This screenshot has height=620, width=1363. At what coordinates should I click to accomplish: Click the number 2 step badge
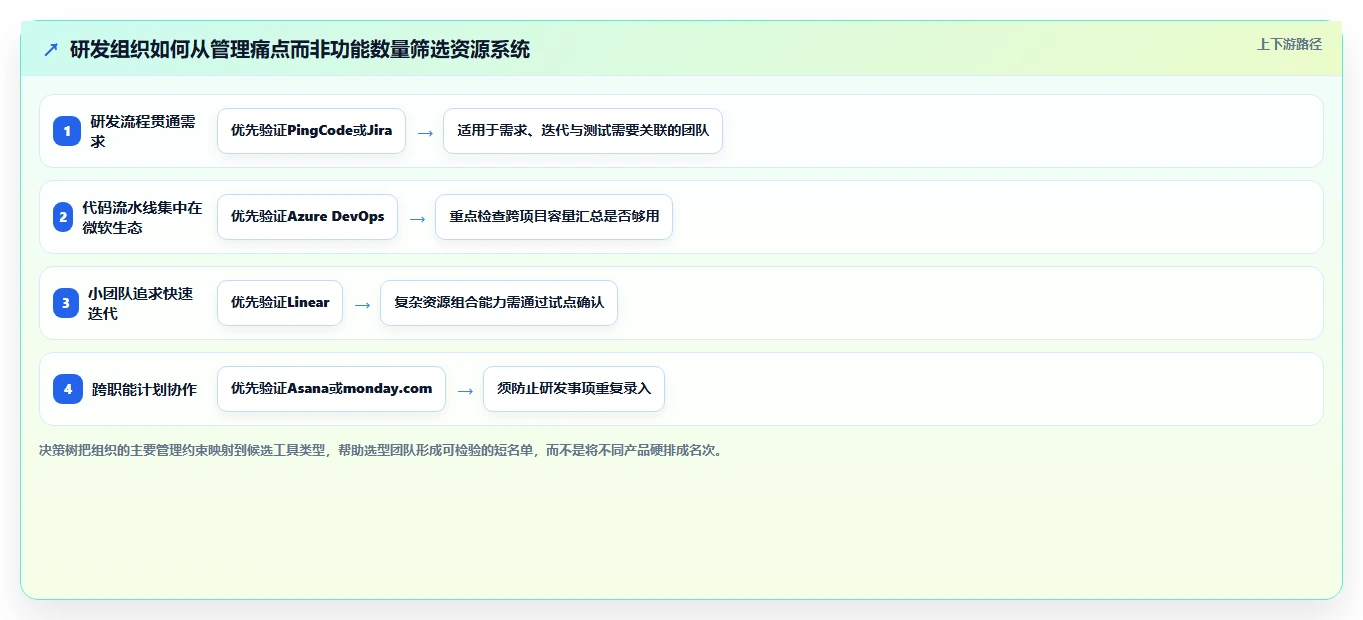63,217
